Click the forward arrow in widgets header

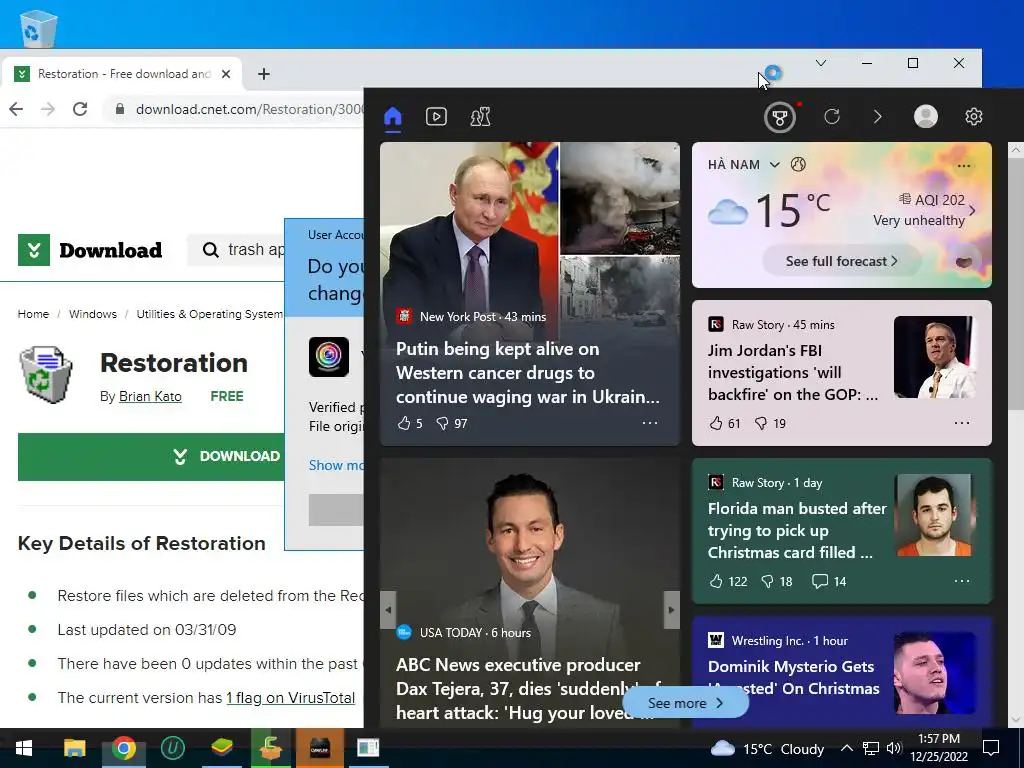coord(877,117)
